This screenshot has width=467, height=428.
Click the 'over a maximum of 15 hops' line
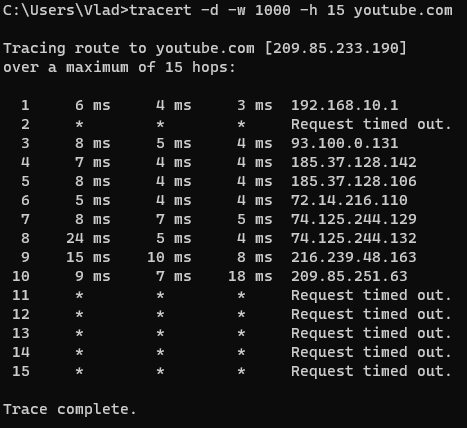pos(119,67)
